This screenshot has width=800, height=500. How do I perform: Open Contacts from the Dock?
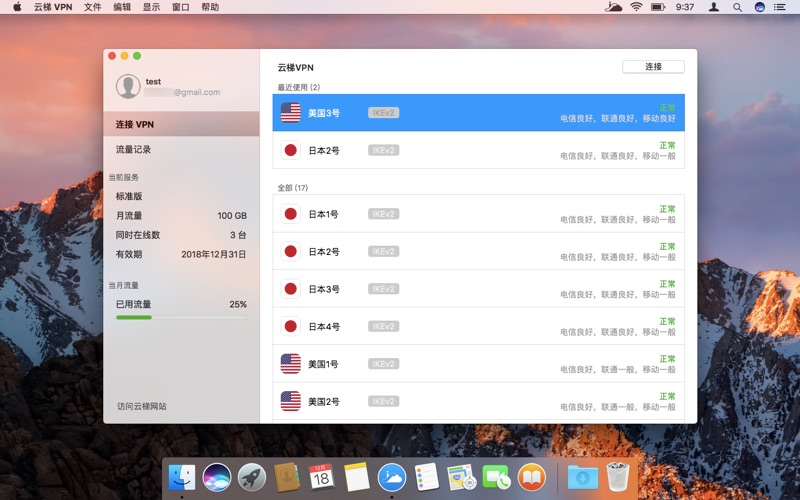point(287,478)
